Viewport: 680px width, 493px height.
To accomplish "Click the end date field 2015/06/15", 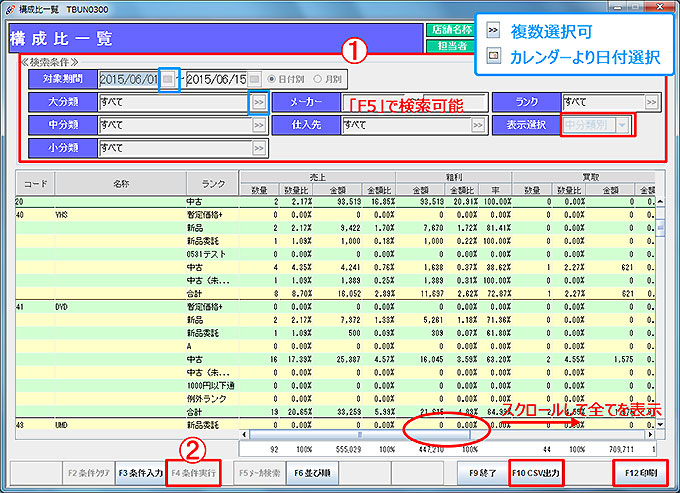I will click(216, 79).
